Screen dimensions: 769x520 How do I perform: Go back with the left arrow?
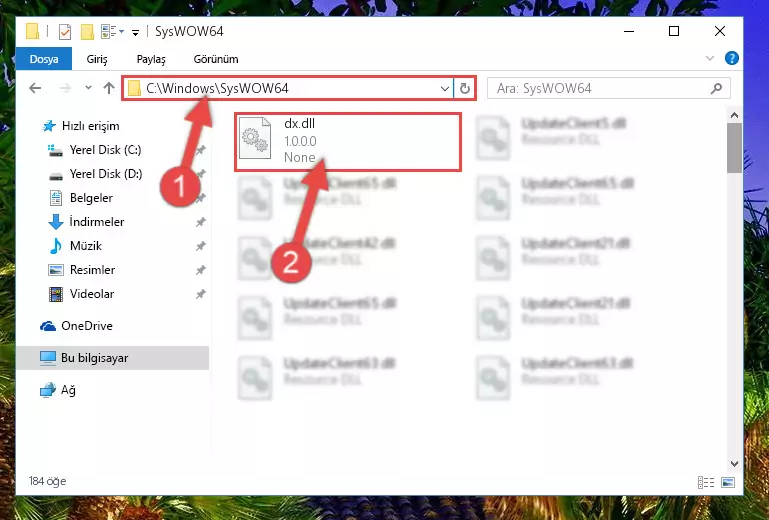pos(35,88)
